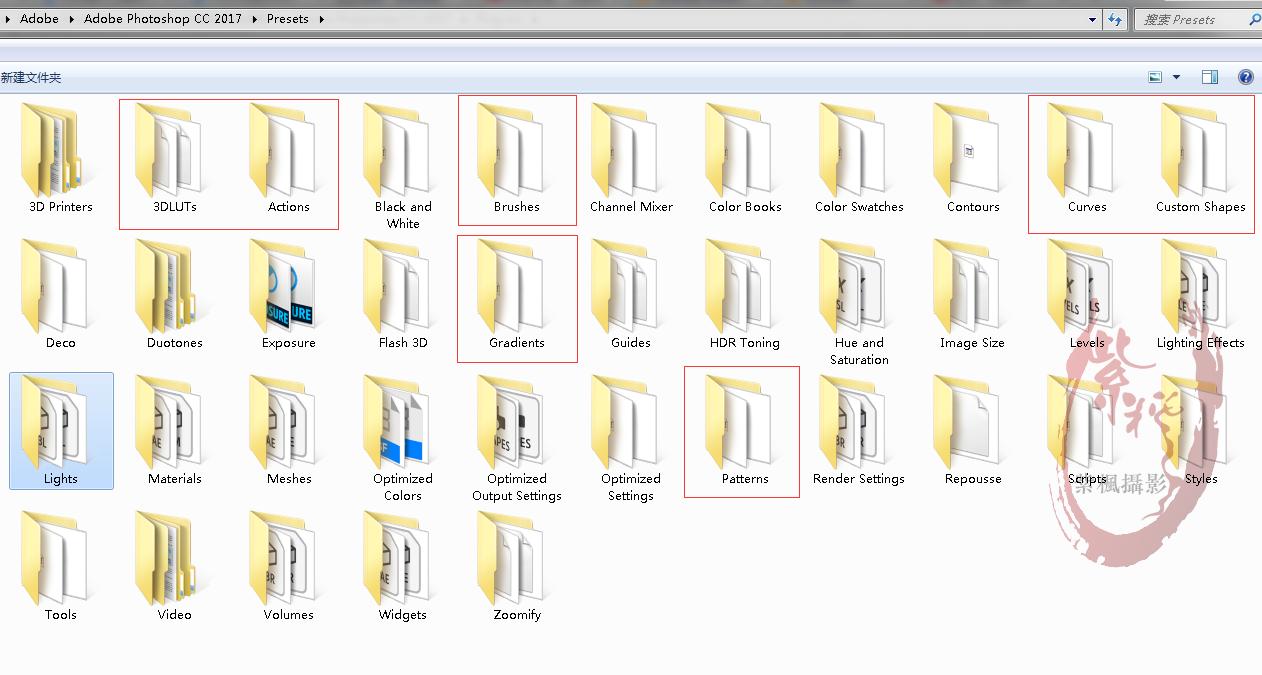Screen dimensions: 1262x675
Task: Change the view with the view icon
Action: 1156,77
